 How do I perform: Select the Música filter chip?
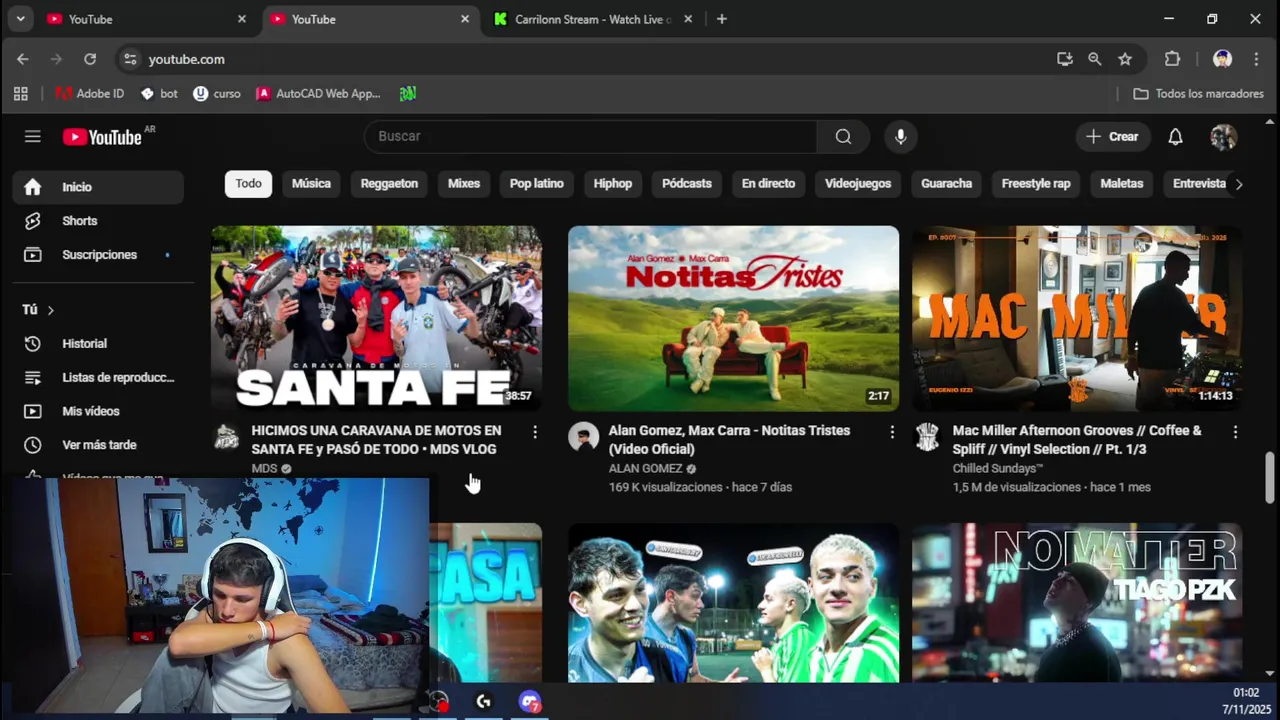pos(311,184)
